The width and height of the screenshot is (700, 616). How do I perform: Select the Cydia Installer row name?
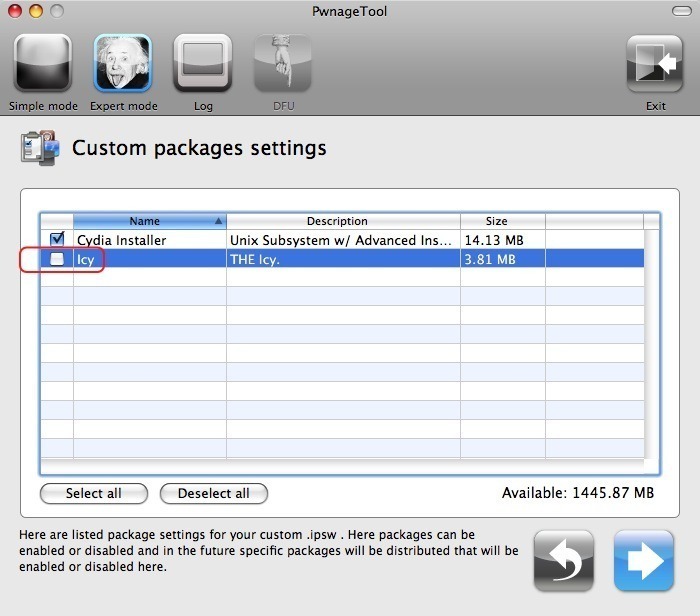121,240
